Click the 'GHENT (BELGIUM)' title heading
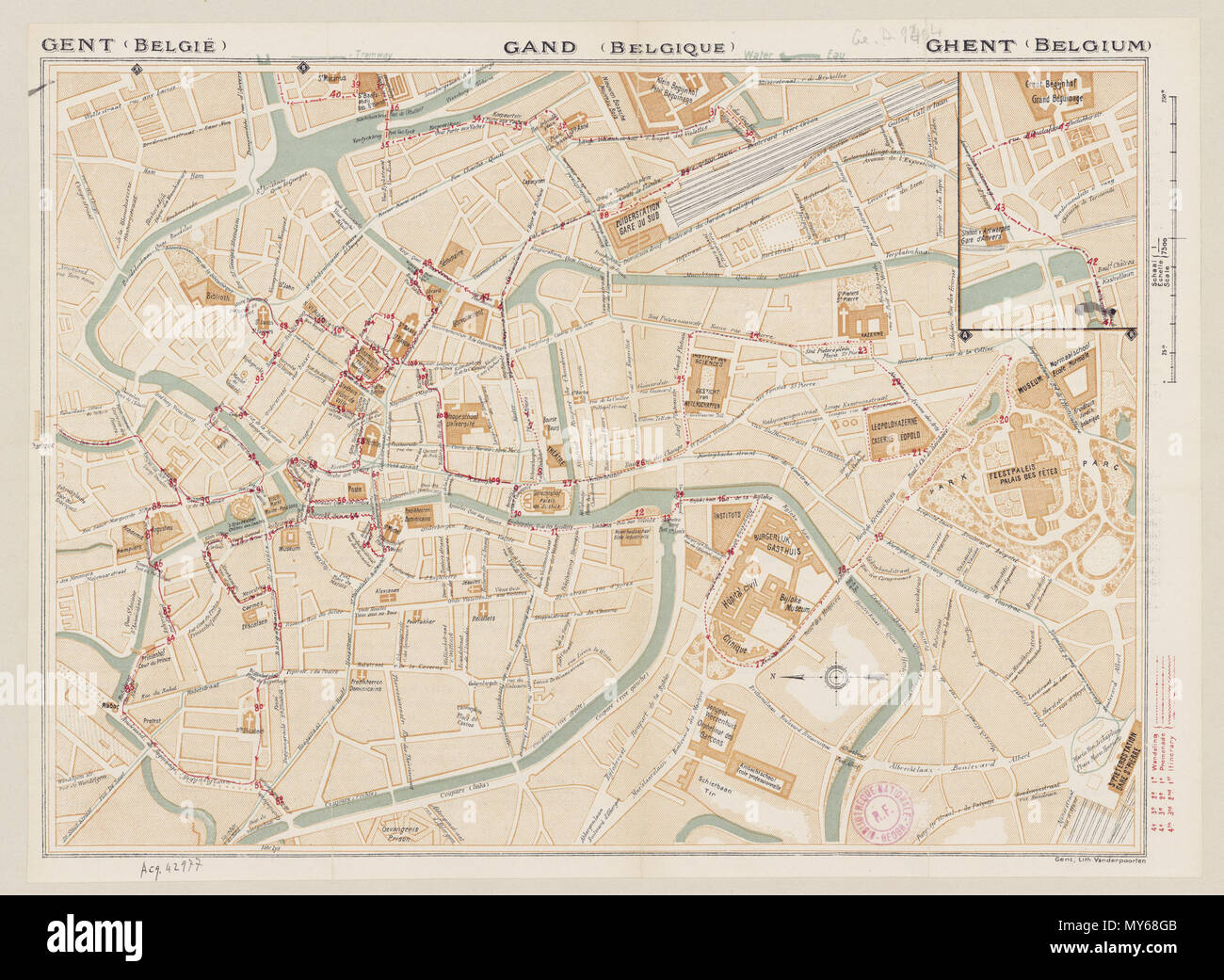 click(x=1039, y=45)
